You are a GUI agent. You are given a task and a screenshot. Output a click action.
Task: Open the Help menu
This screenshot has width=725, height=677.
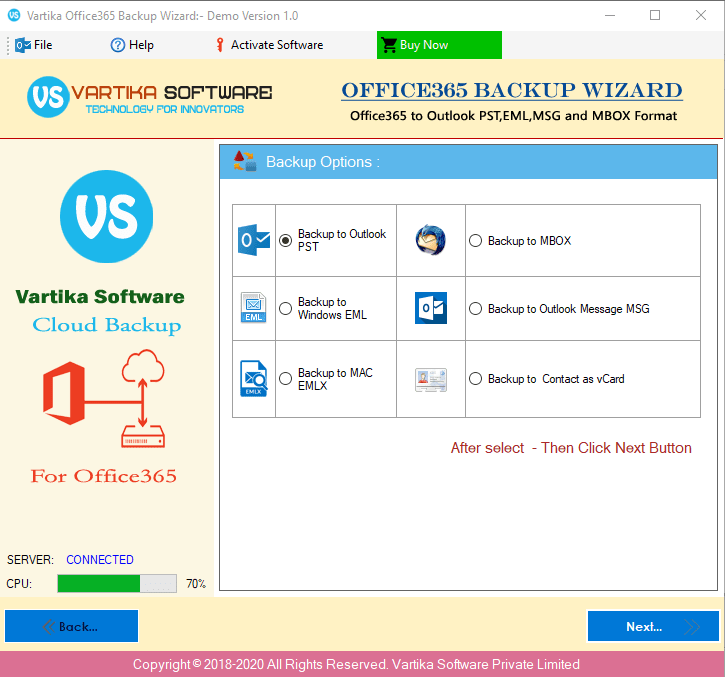[132, 45]
